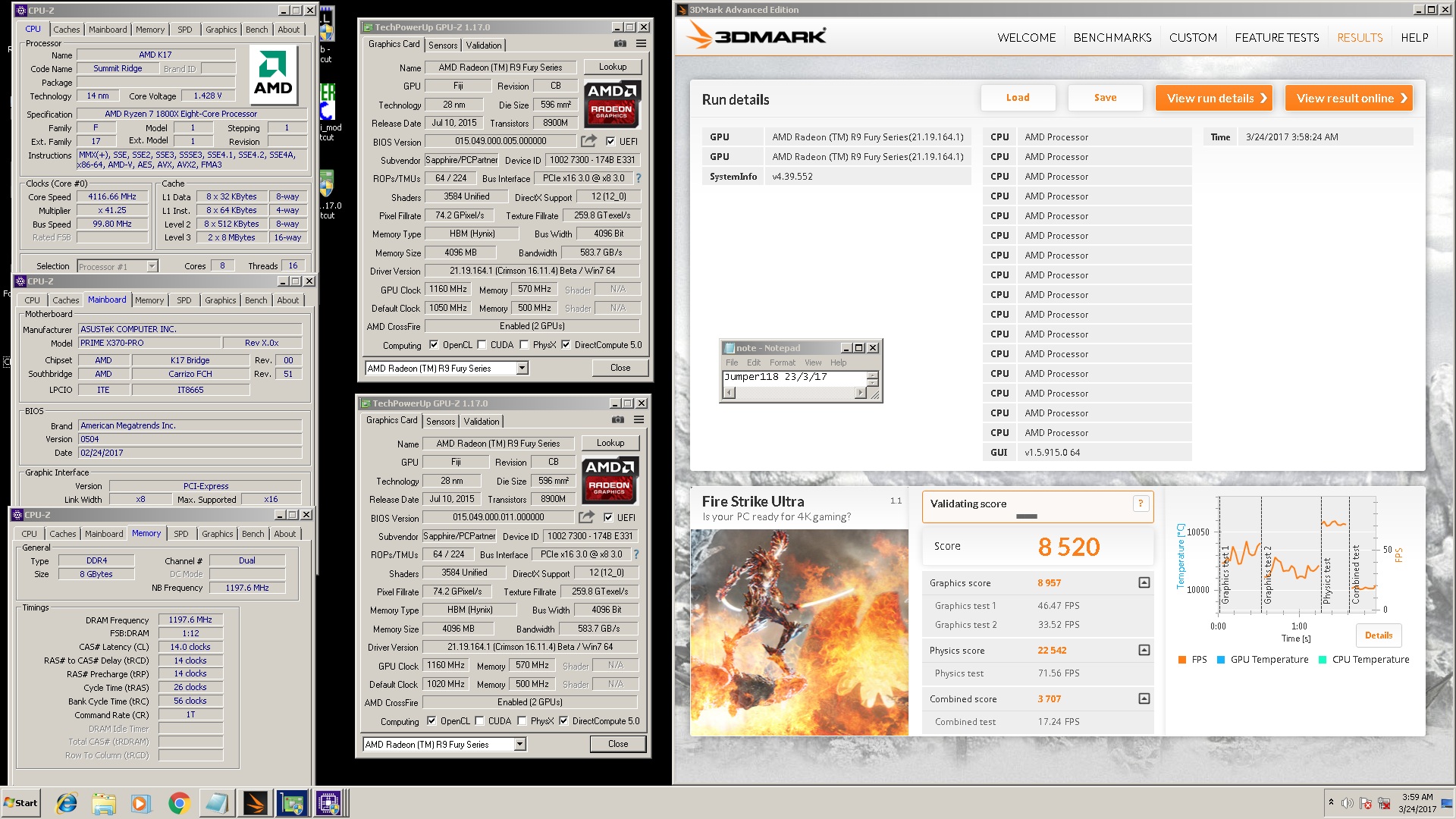Show hidden system tray icons arrow
1456x819 pixels.
click(x=1331, y=802)
